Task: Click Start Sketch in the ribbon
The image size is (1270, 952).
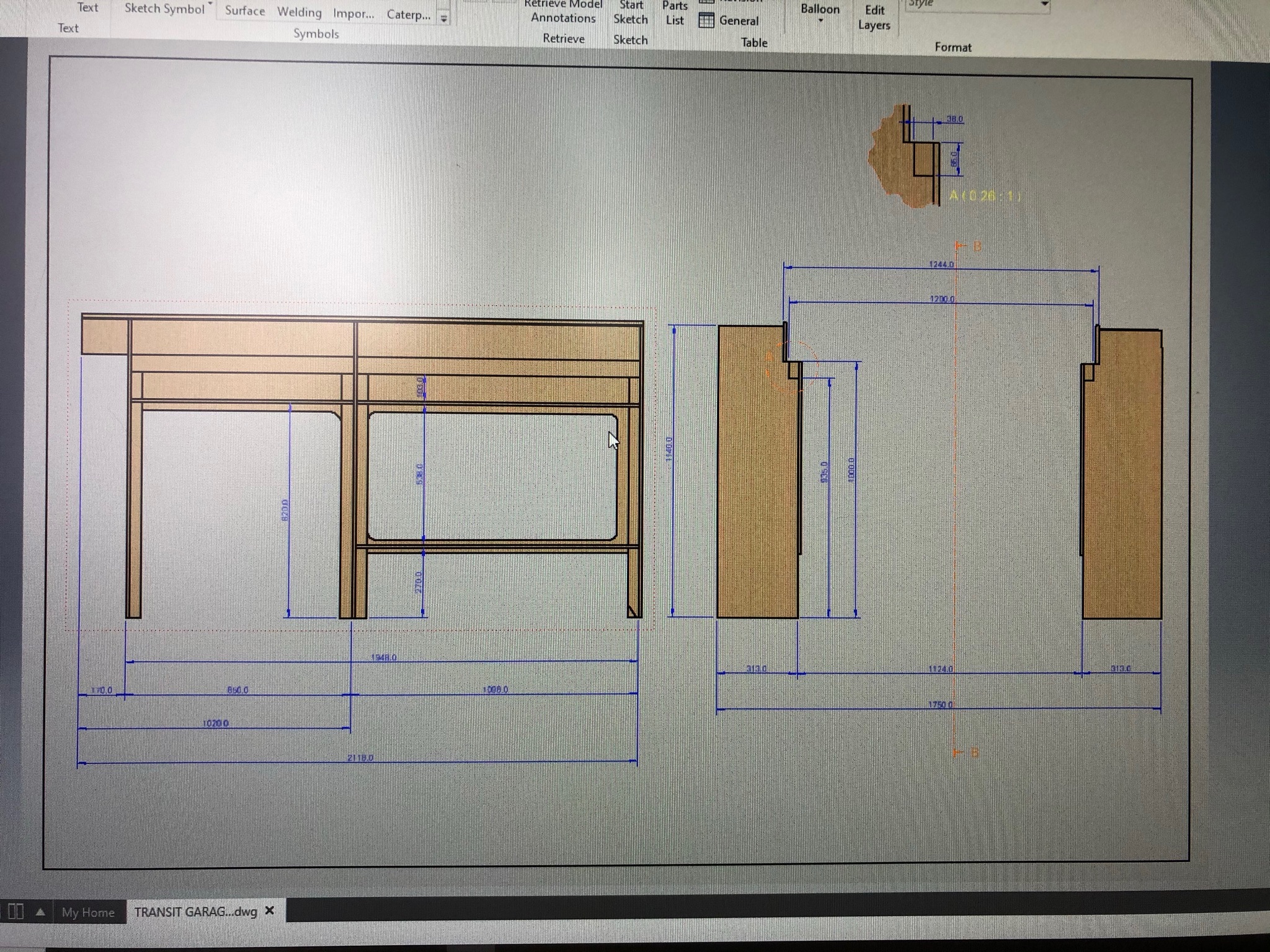Action: [x=630, y=12]
